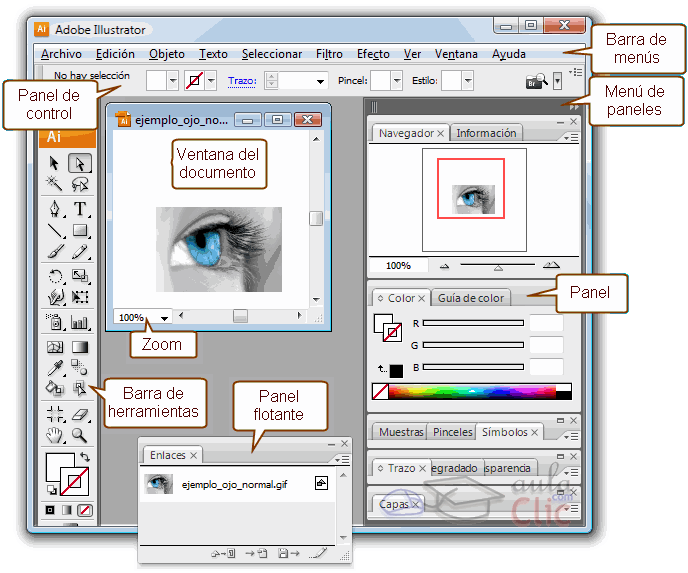Open the Estilo dropdown

(468, 81)
